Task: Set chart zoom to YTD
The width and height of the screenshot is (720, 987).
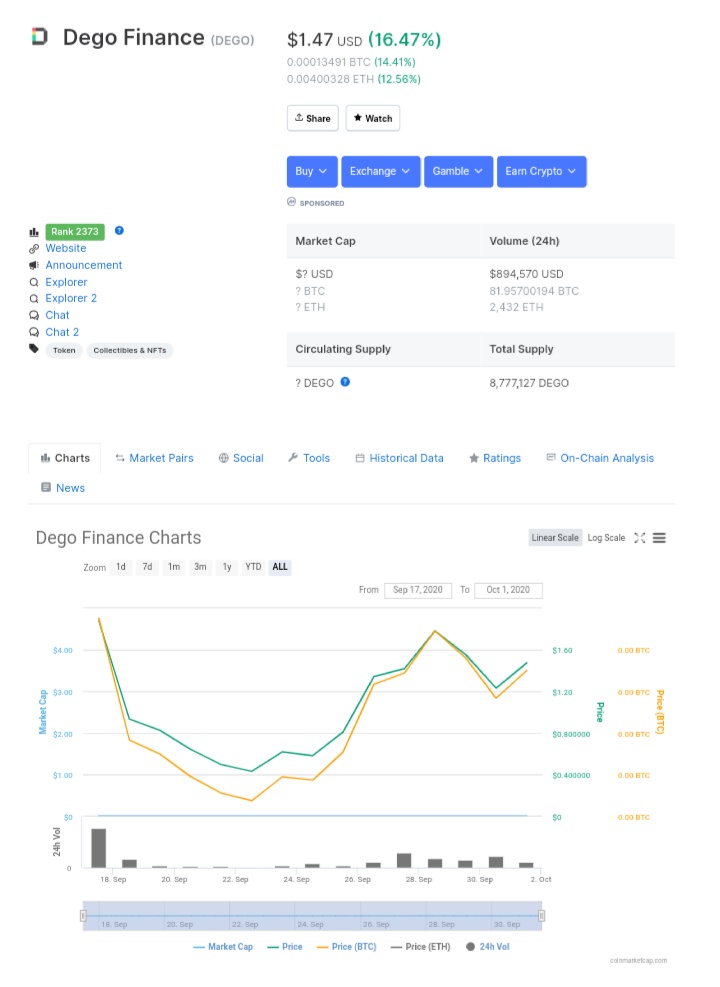Action: point(253,567)
